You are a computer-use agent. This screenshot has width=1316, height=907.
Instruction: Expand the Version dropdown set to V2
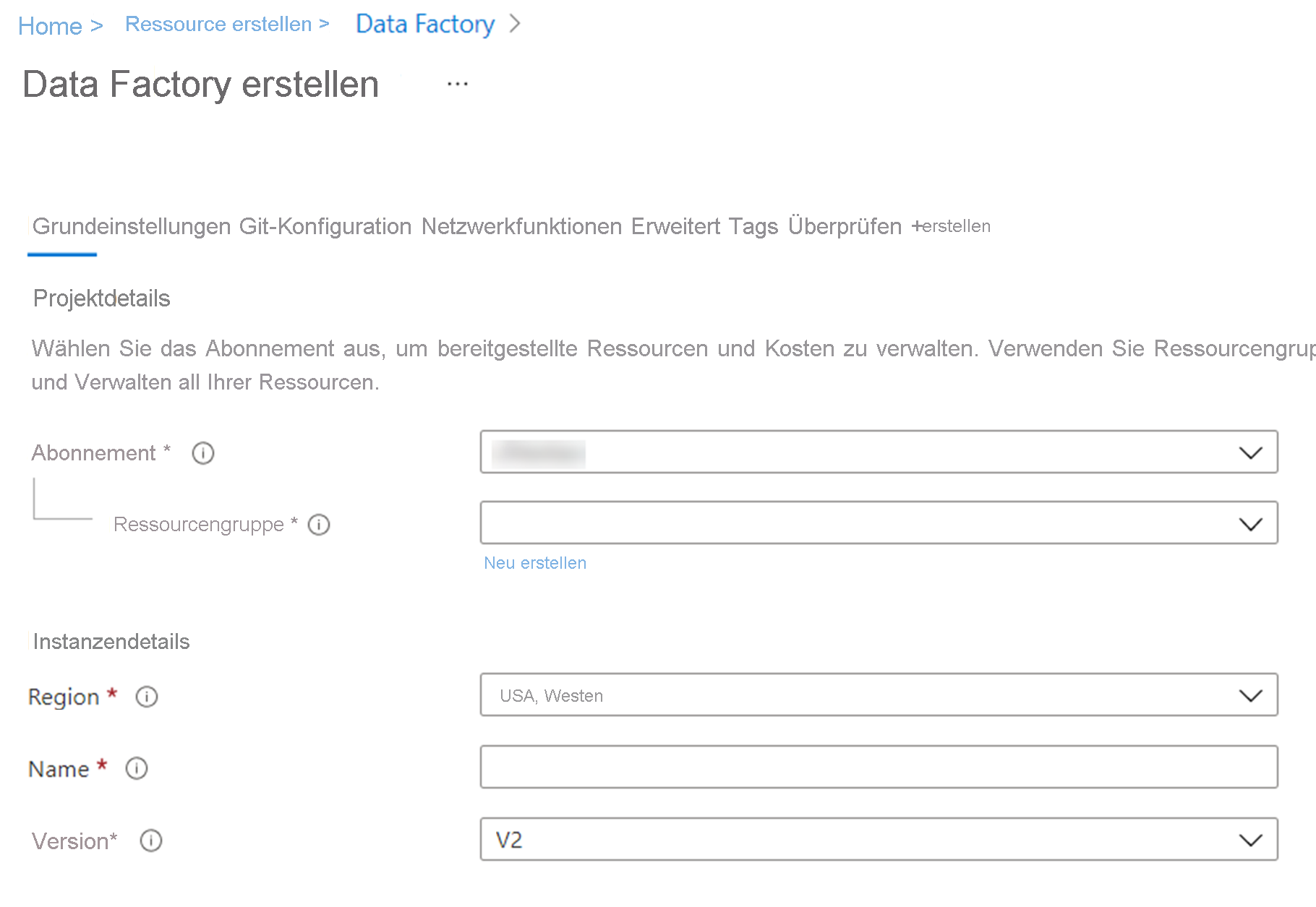[879, 839]
